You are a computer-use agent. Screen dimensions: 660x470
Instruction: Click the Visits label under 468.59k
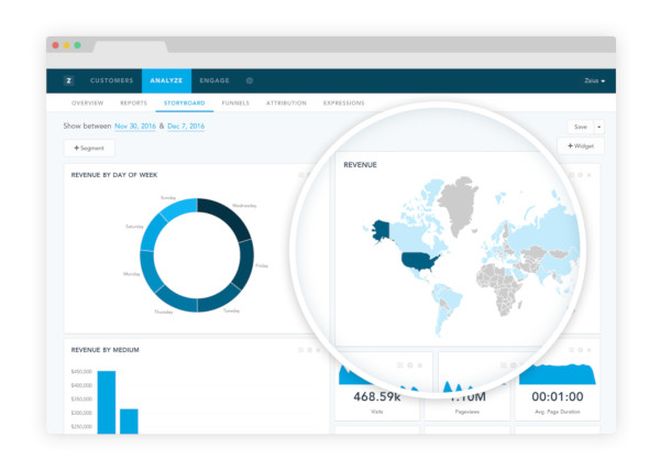[377, 412]
